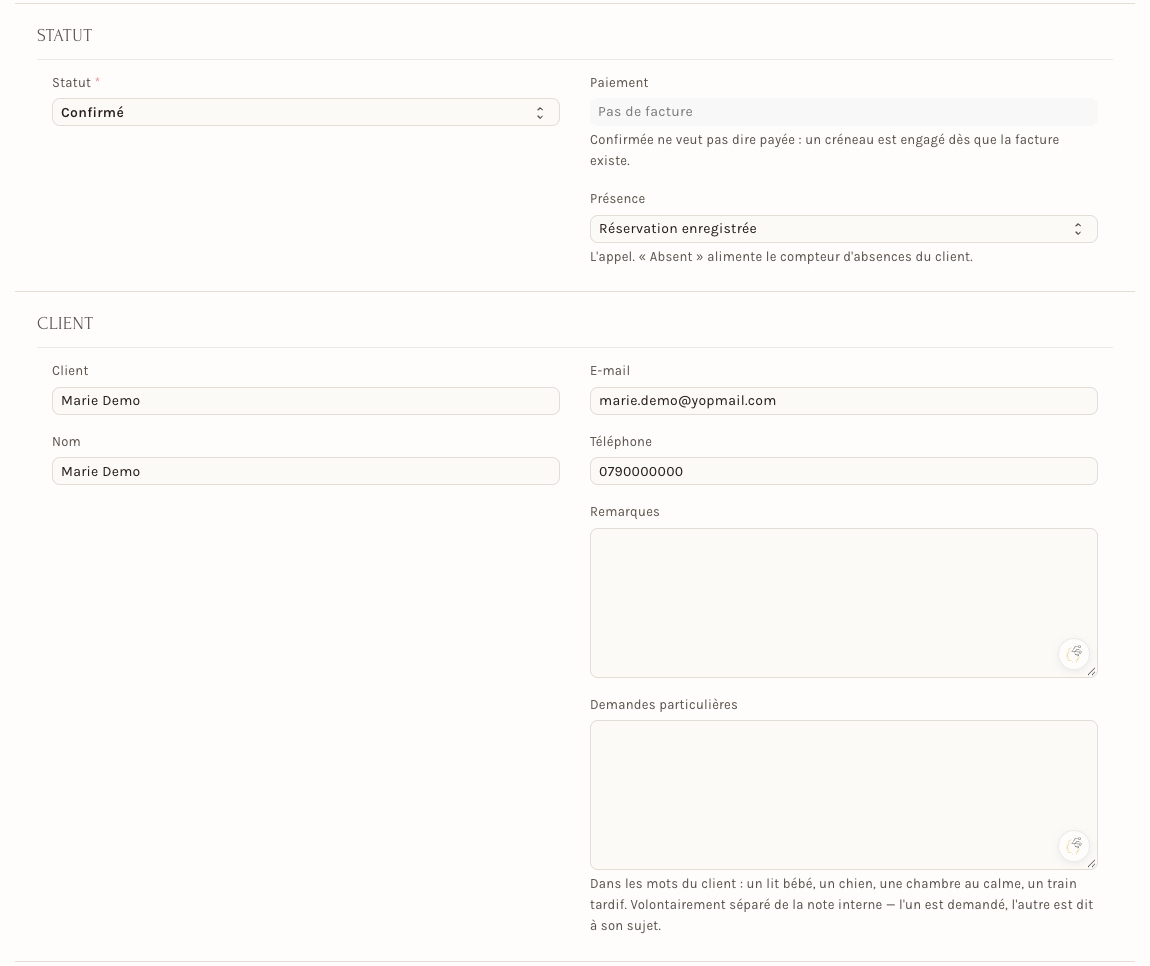The height and width of the screenshot is (966, 1150).
Task: Open the Statut dropdown showing Confirmé
Action: [x=306, y=112]
